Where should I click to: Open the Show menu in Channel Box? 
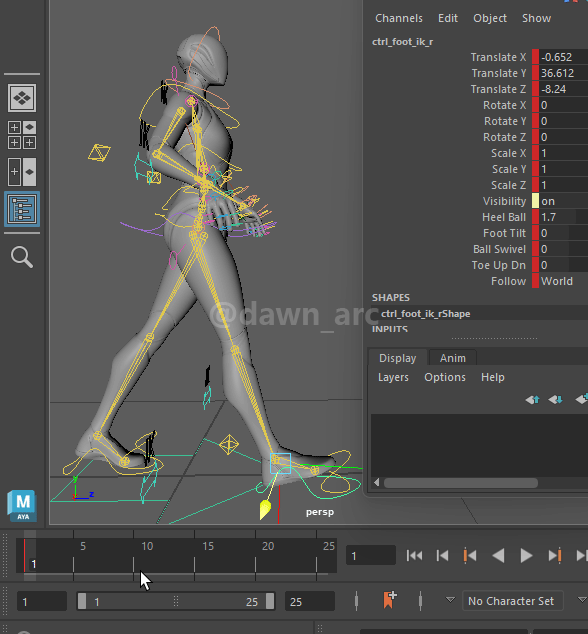point(536,18)
